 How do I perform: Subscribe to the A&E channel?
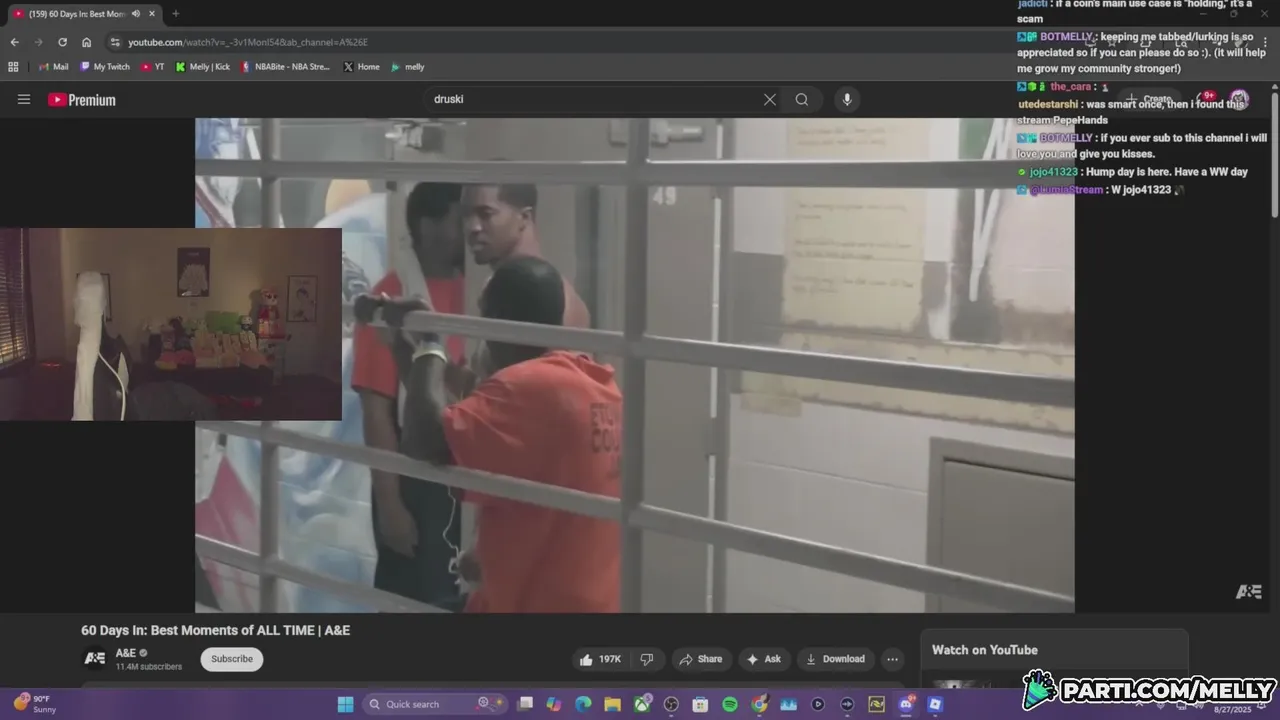tap(232, 659)
